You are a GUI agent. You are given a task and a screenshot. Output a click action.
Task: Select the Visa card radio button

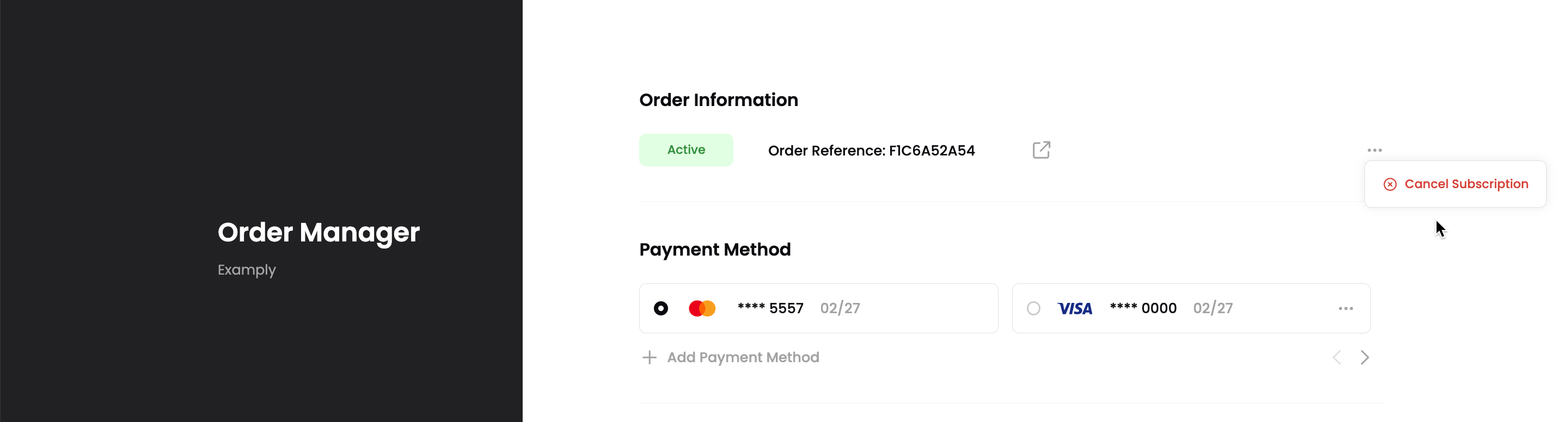[1033, 308]
